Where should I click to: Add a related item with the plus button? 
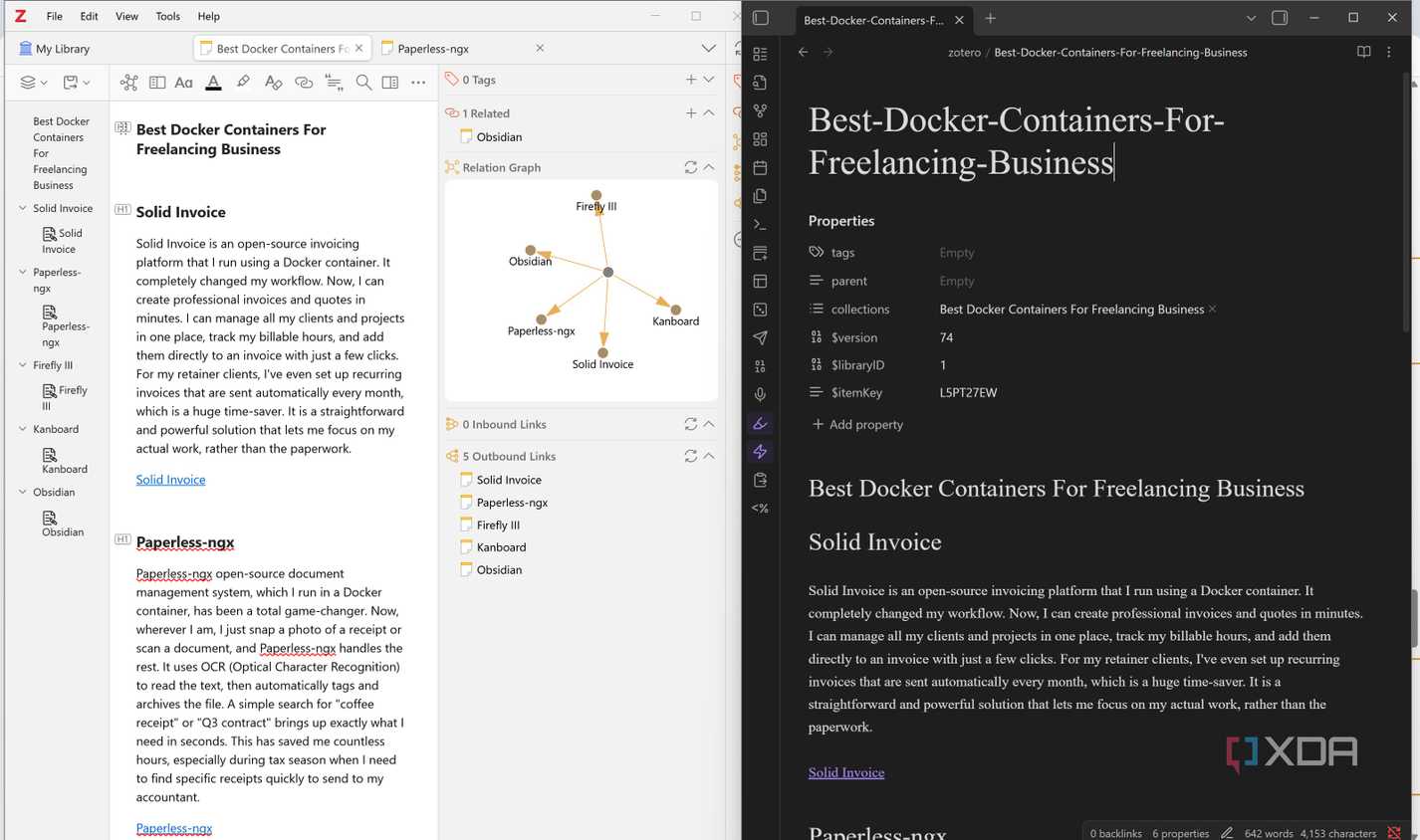[x=691, y=113]
